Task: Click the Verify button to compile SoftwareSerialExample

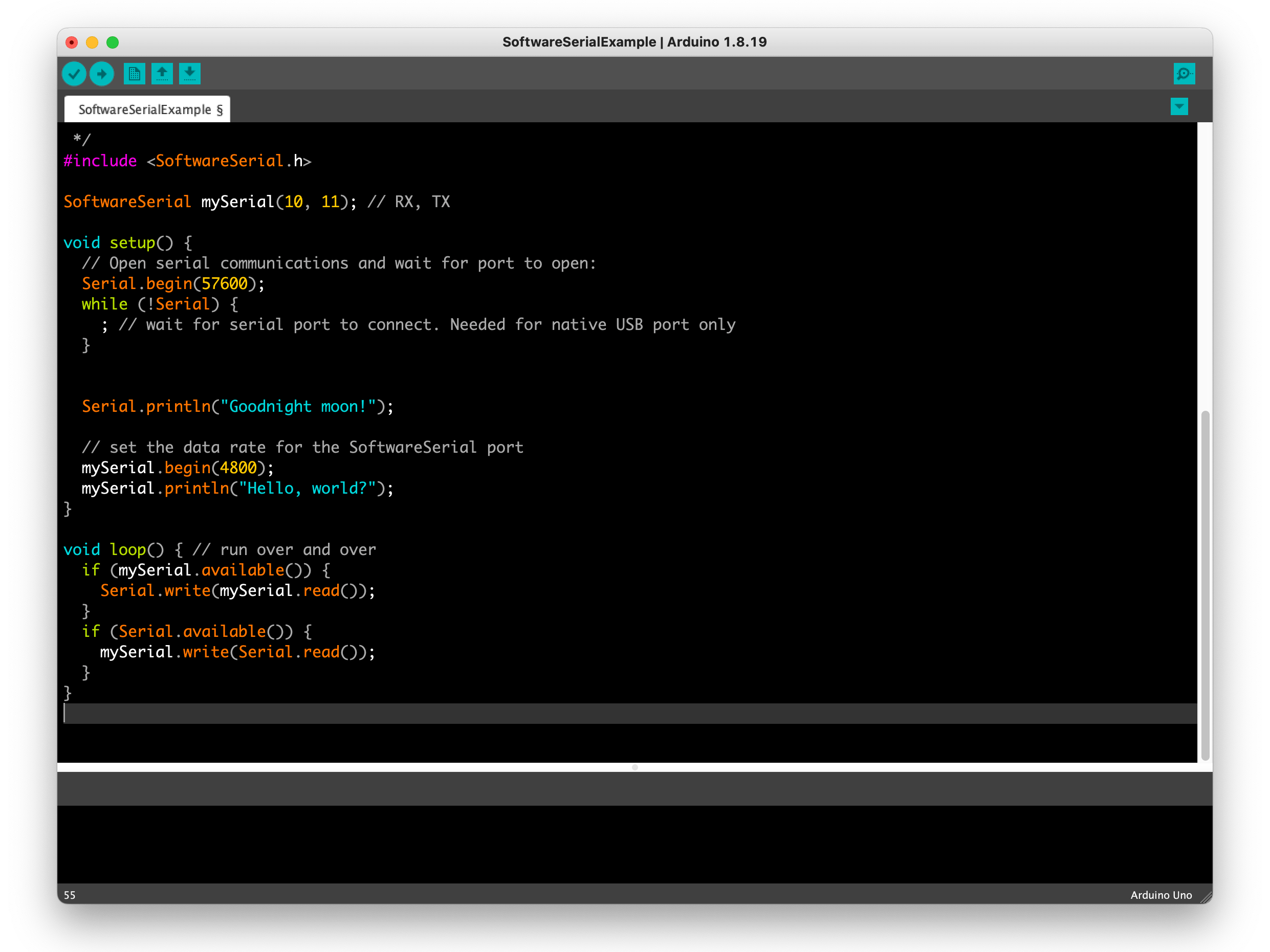Action: (x=74, y=74)
